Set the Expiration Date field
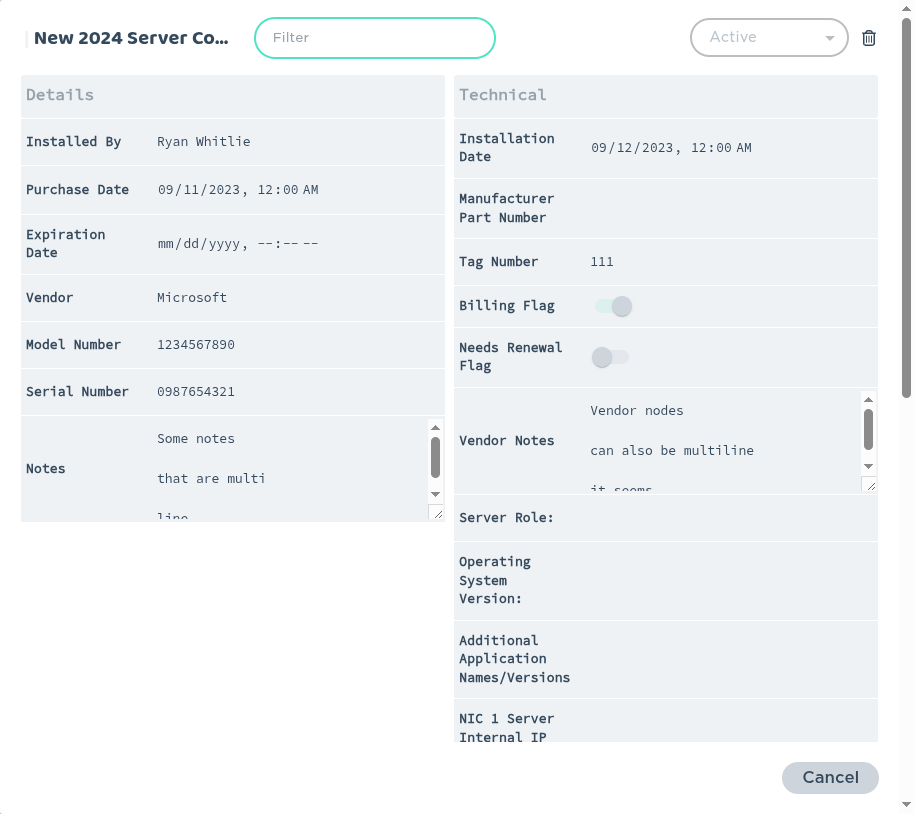Image resolution: width=914 pixels, height=814 pixels. coord(298,244)
